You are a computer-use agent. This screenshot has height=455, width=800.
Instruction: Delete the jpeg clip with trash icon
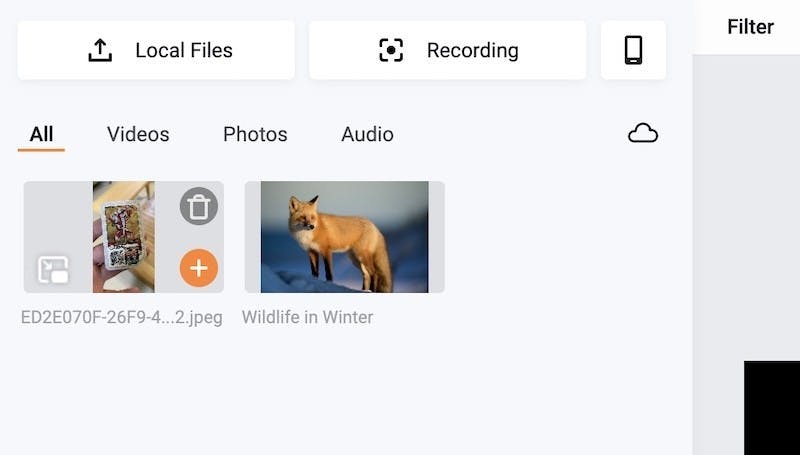198,206
